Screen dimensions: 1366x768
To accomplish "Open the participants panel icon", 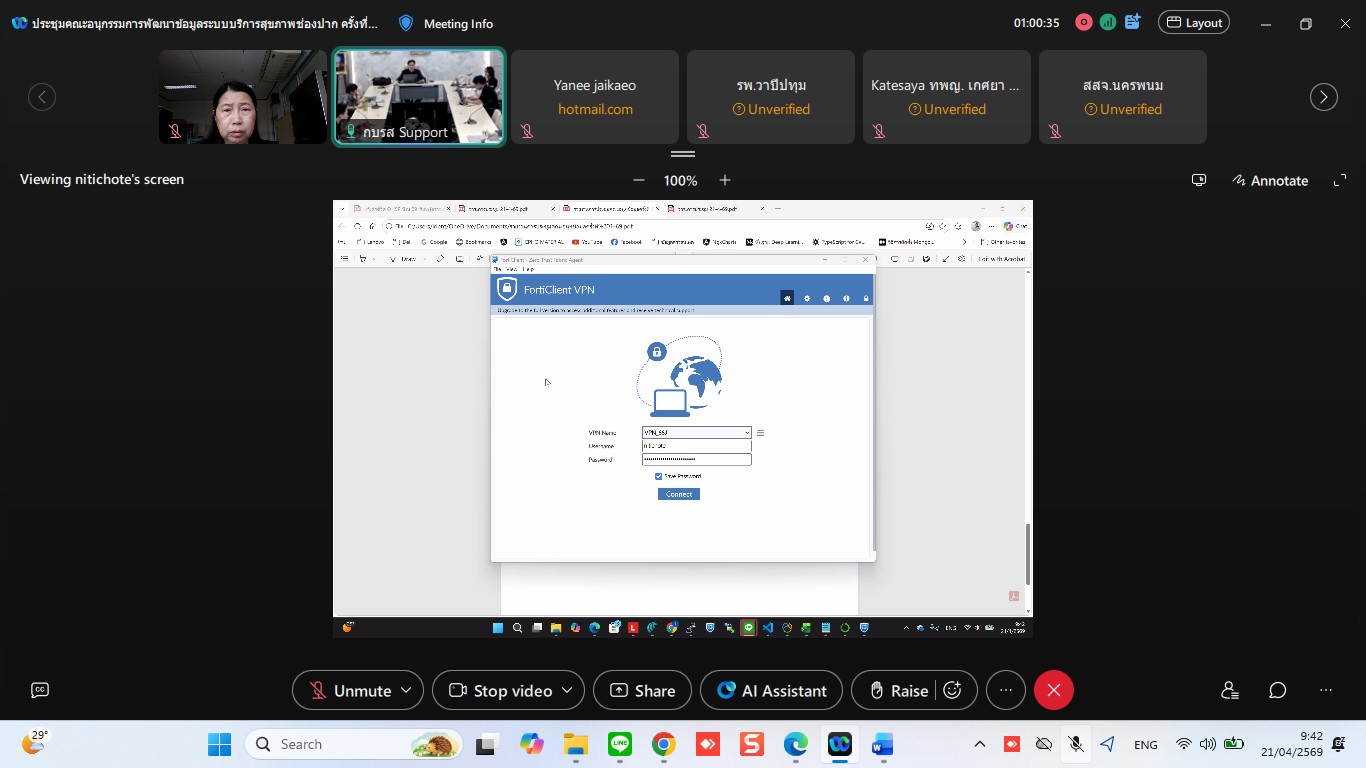I will click(1229, 690).
